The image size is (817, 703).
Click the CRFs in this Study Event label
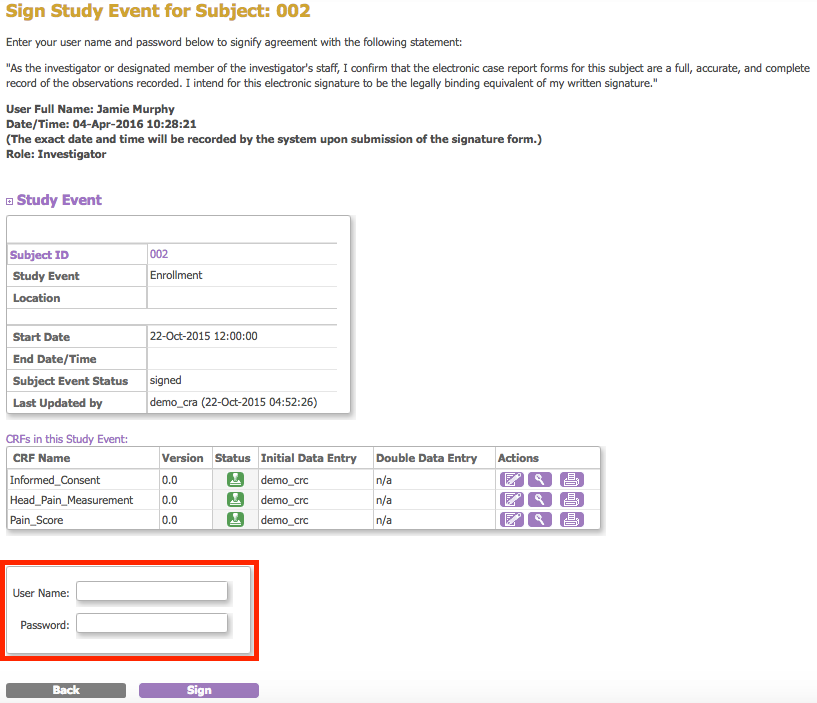tap(67, 439)
